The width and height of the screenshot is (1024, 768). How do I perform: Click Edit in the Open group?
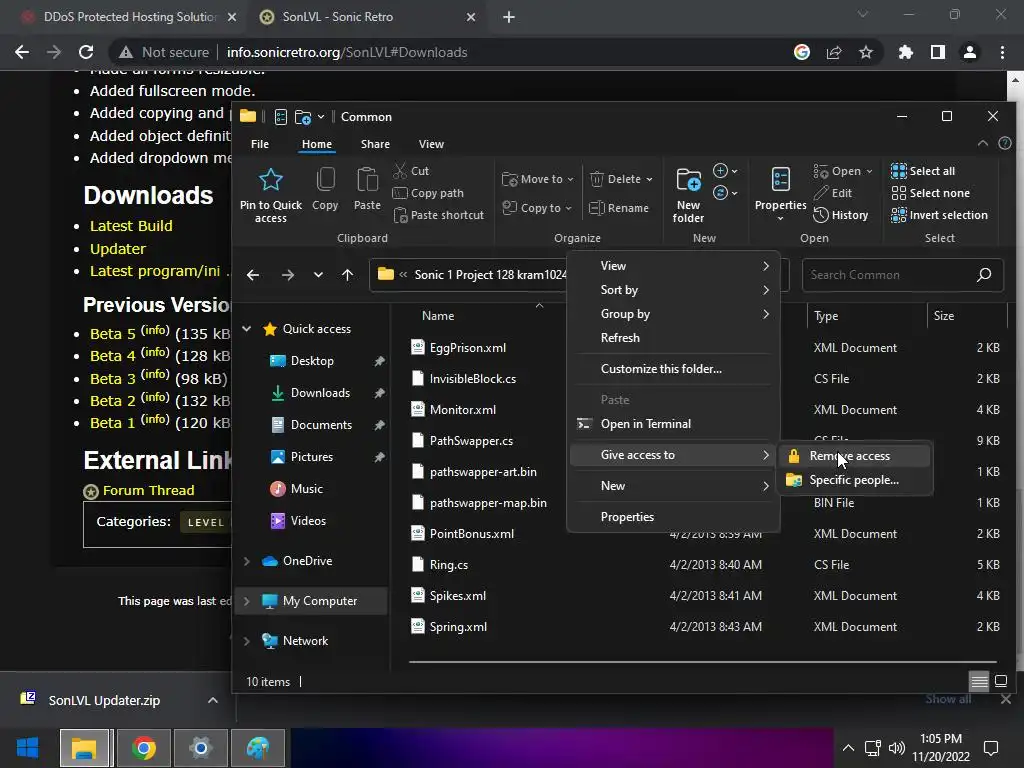pos(833,193)
